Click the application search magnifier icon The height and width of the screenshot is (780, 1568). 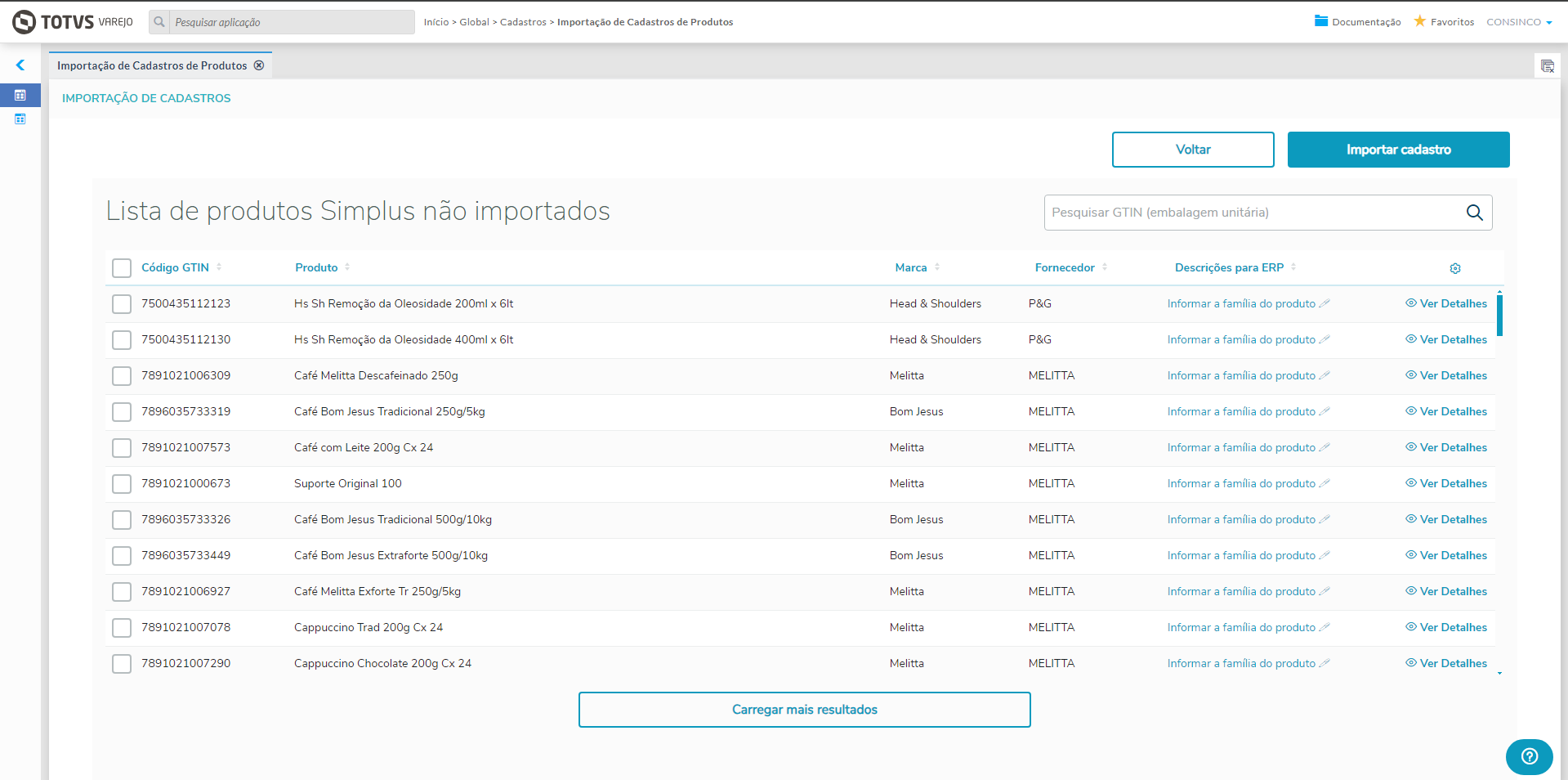pos(159,22)
